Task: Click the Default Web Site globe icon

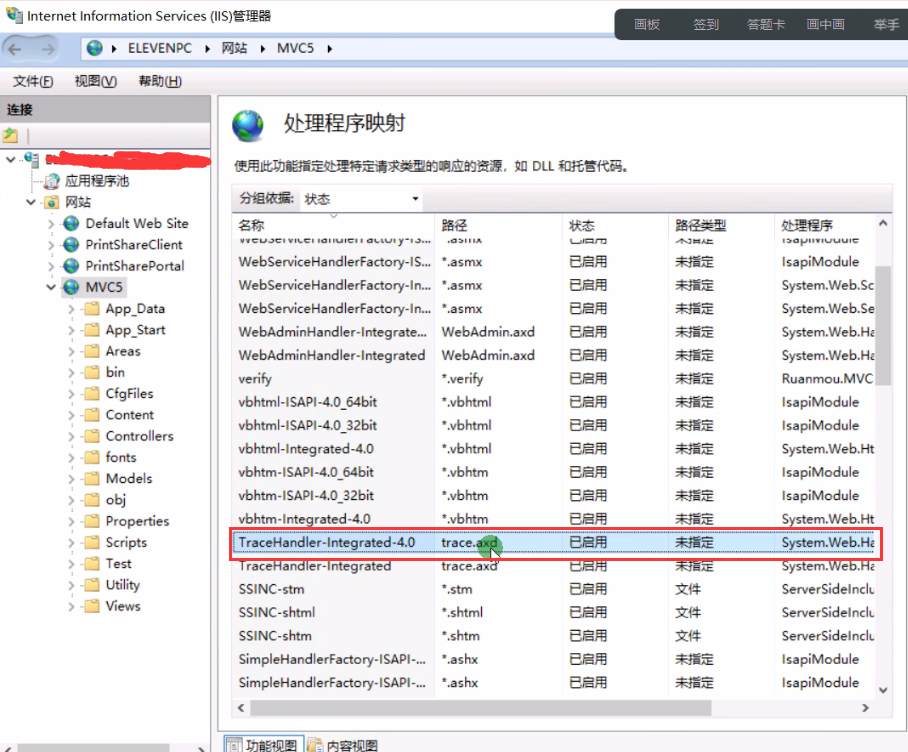Action: coord(71,223)
